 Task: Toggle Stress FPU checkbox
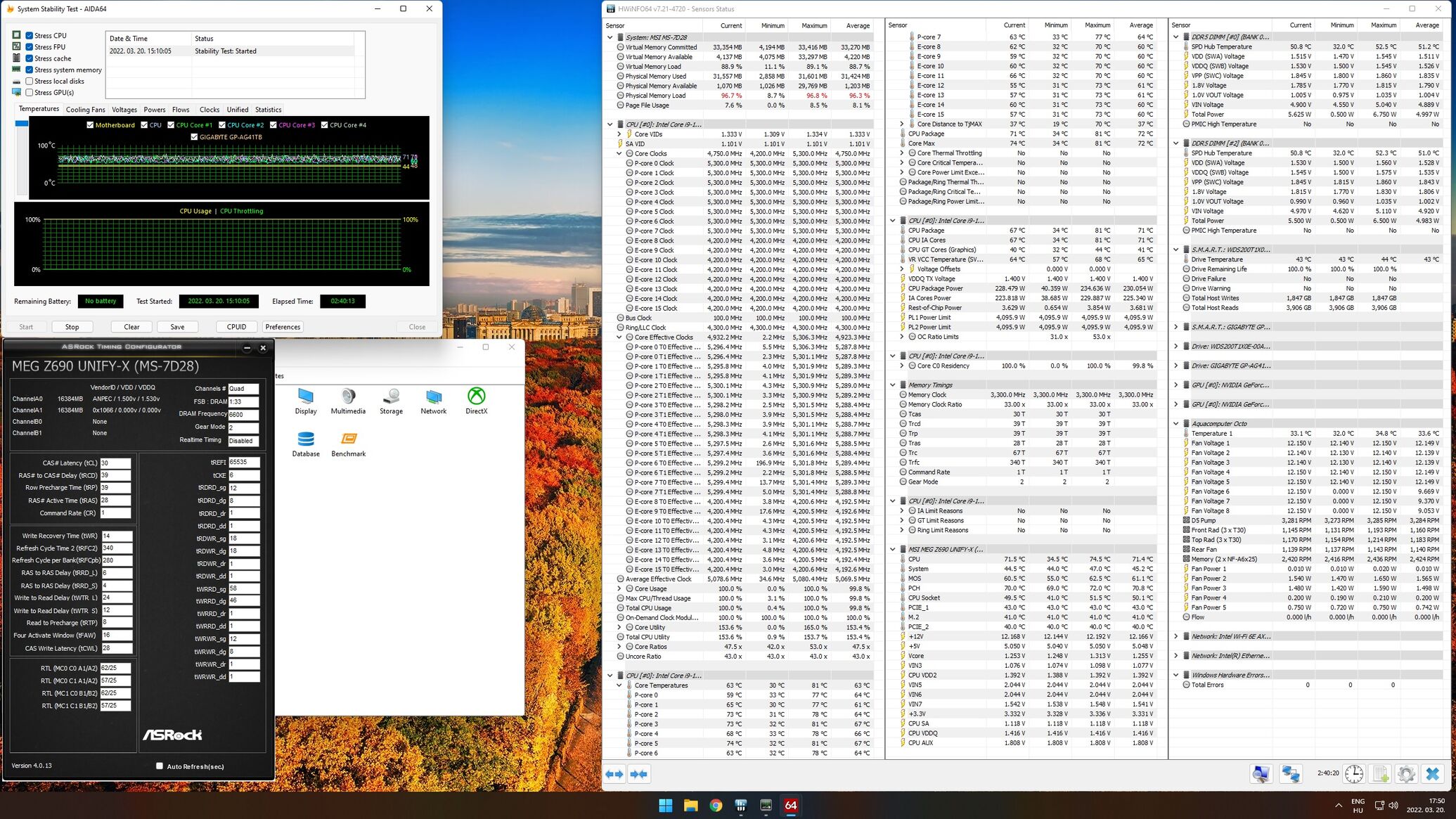click(30, 46)
